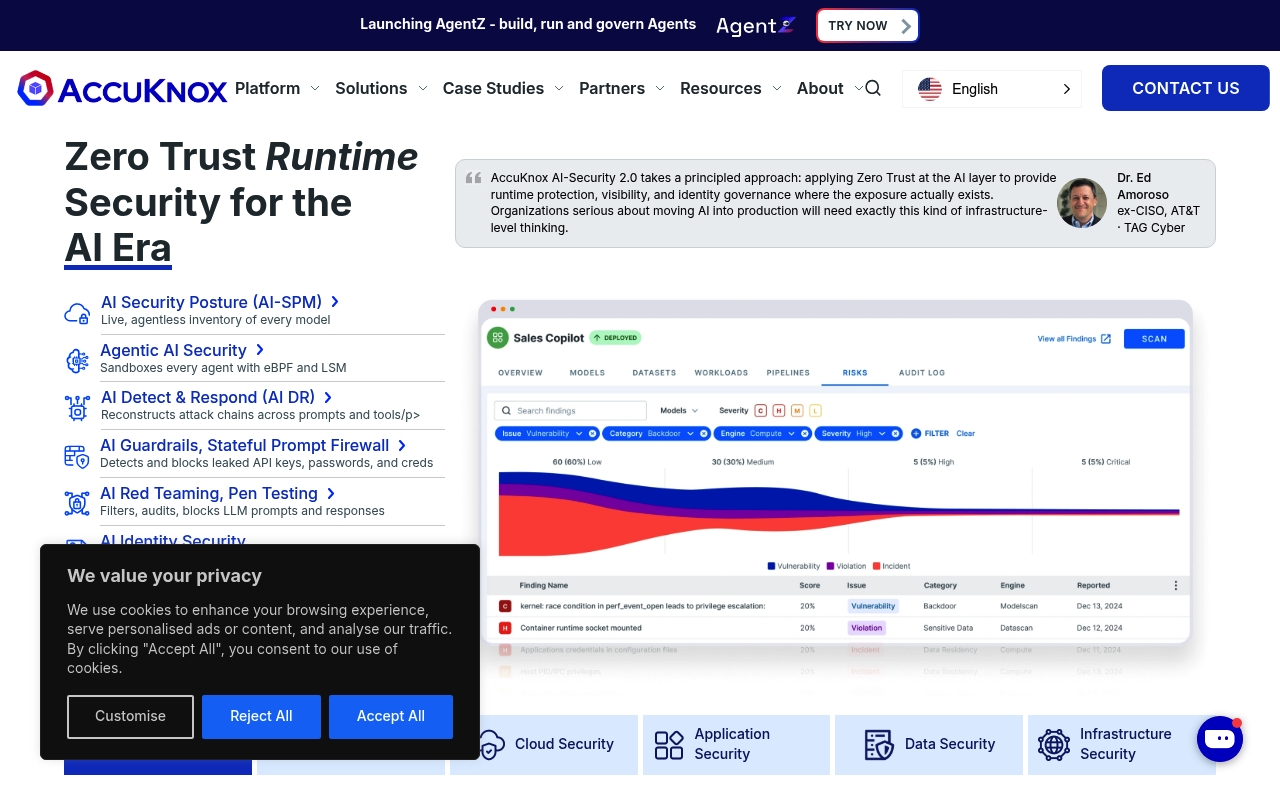Open the chat widget bubble
1280x800 pixels.
[x=1220, y=739]
